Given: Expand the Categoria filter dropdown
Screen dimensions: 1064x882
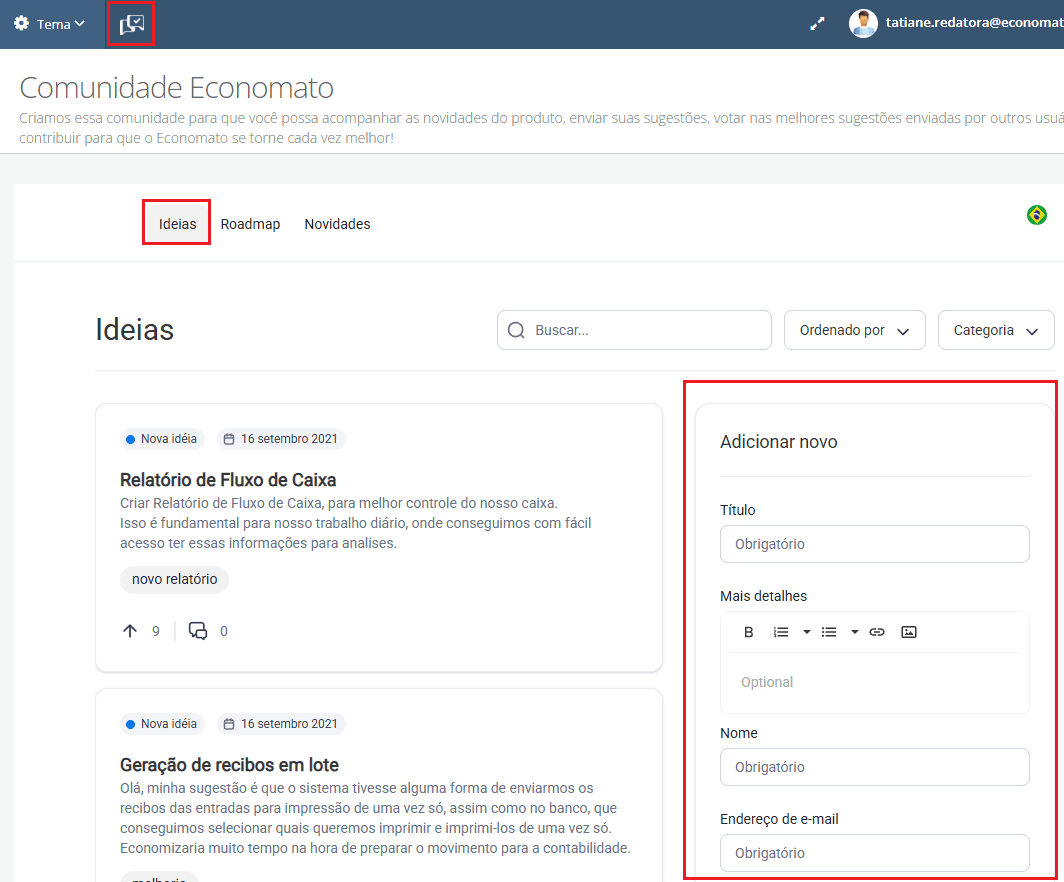Looking at the screenshot, I should click(x=995, y=330).
